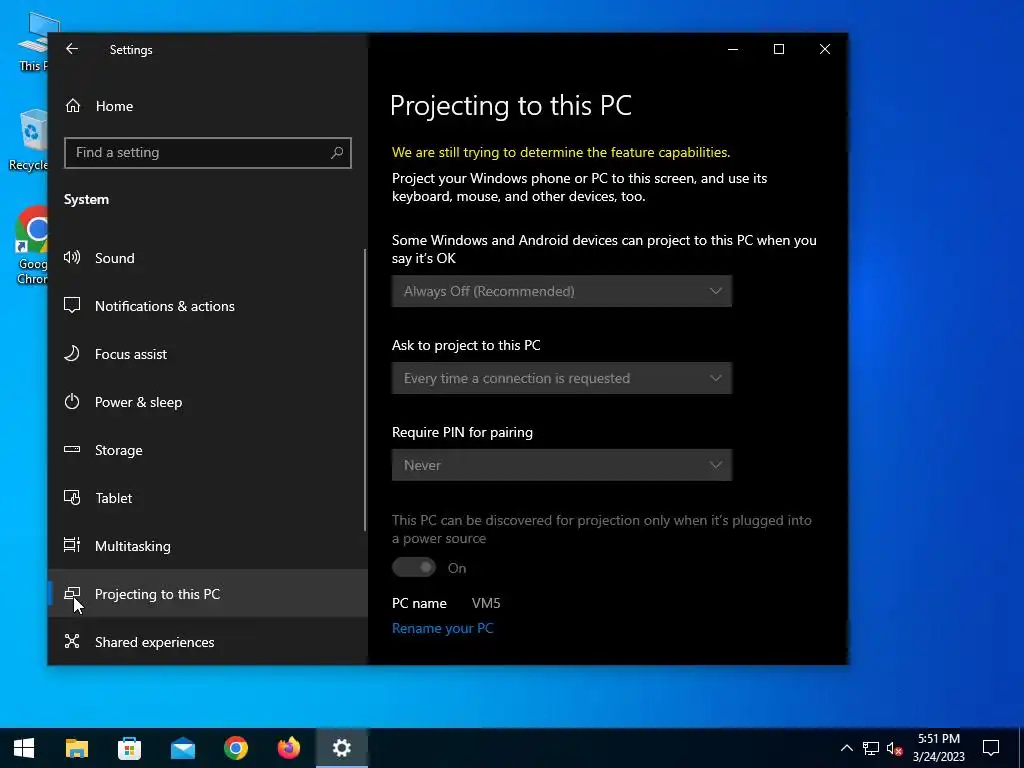Open Focus assist settings
This screenshot has height=768, width=1024.
pos(208,354)
